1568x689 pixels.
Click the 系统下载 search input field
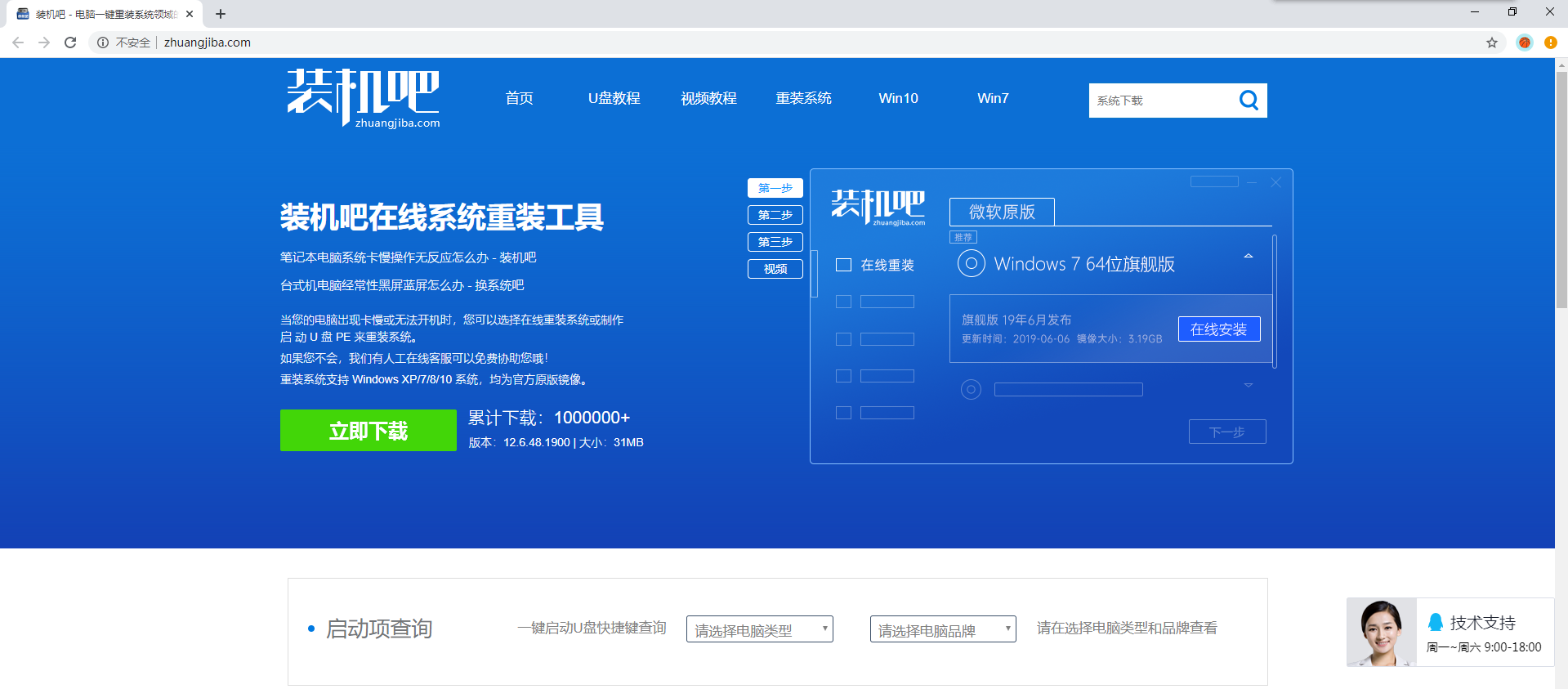[1160, 101]
